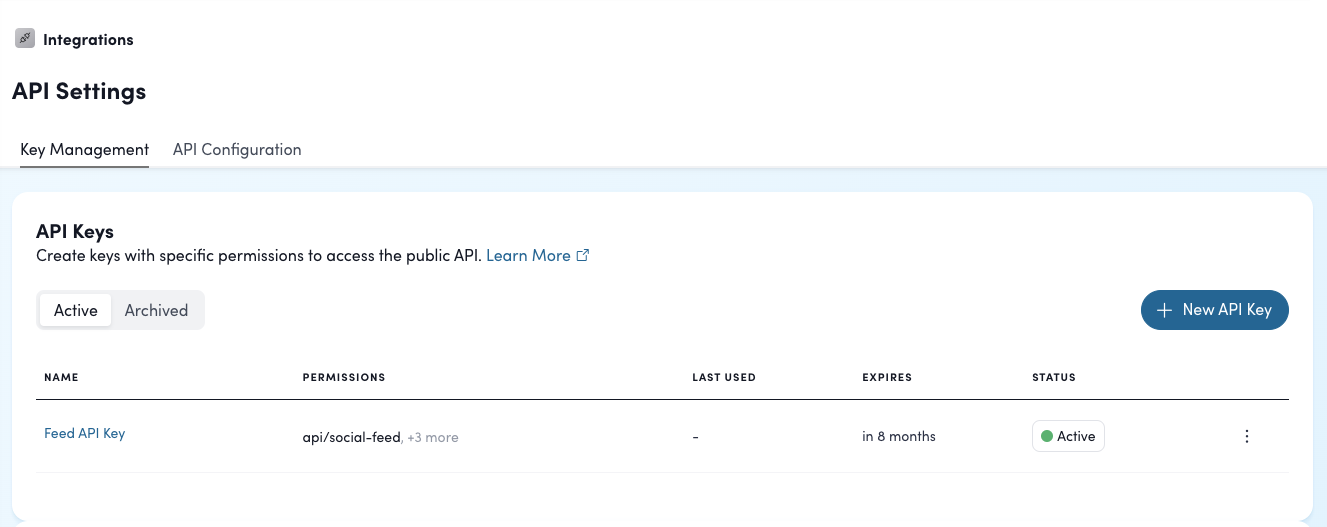Click the green status dot for Feed API Key
The height and width of the screenshot is (527, 1327).
[x=1047, y=436]
